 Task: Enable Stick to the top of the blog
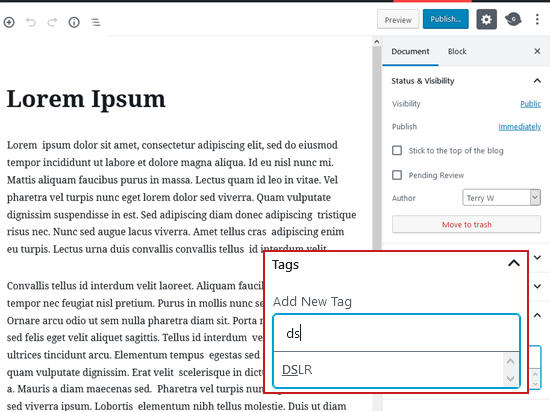[397, 150]
